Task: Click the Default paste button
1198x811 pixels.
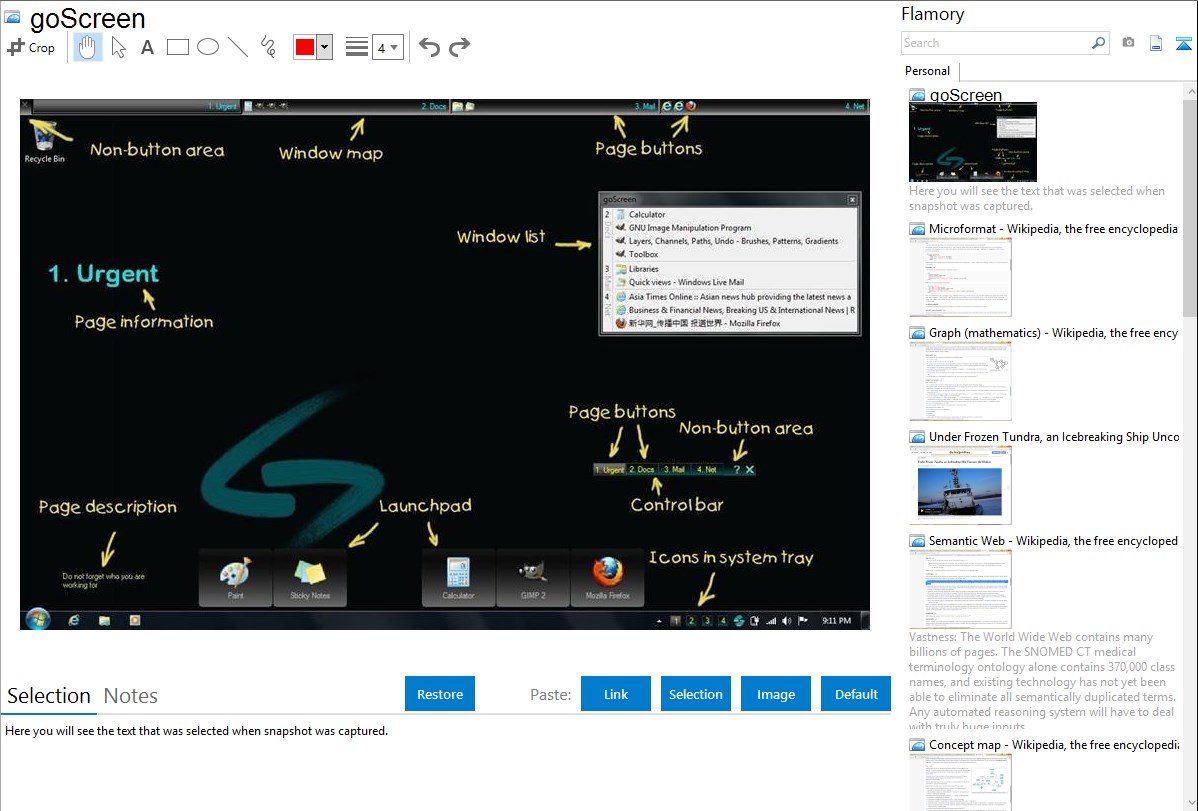Action: click(x=856, y=694)
